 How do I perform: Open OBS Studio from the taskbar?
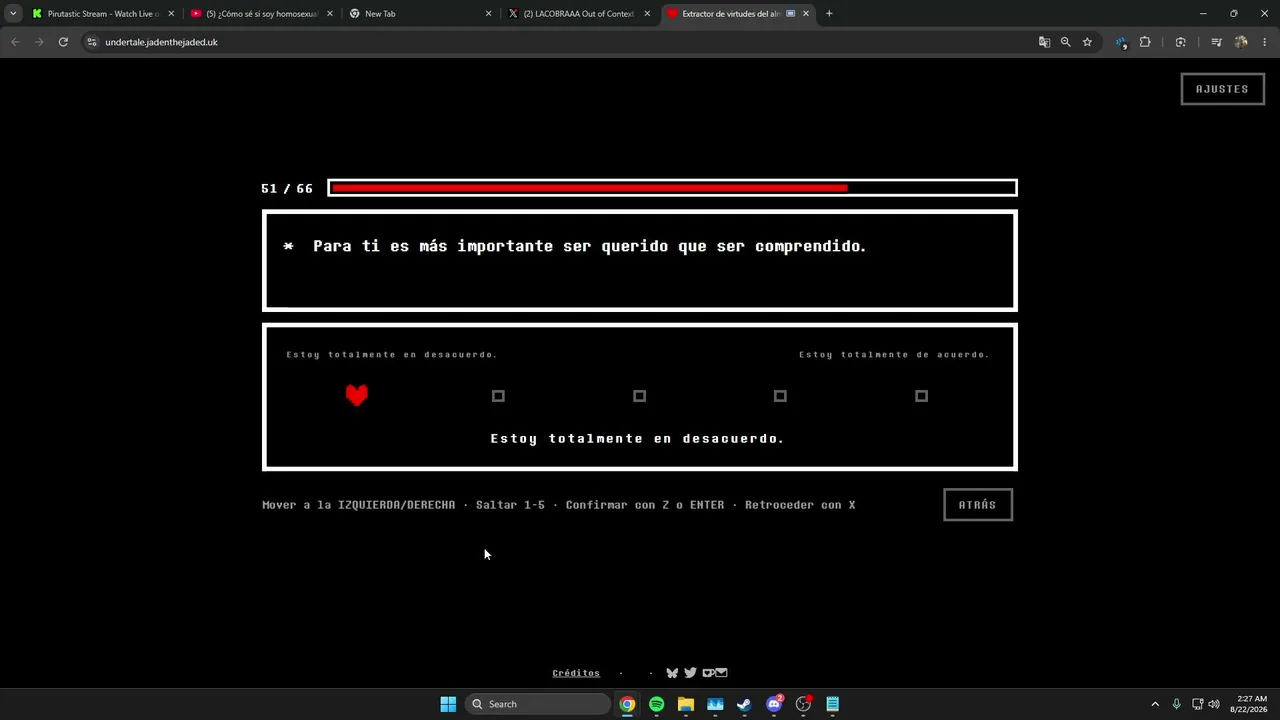803,704
